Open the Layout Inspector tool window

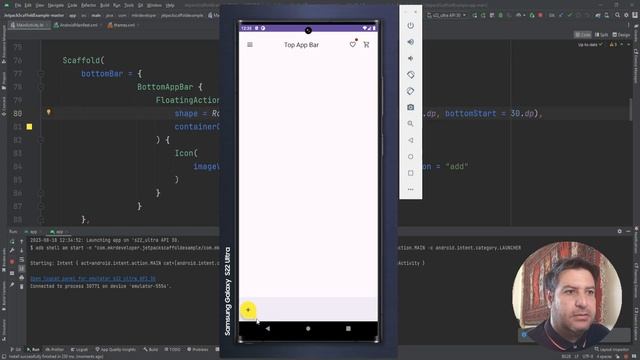(x=612, y=349)
